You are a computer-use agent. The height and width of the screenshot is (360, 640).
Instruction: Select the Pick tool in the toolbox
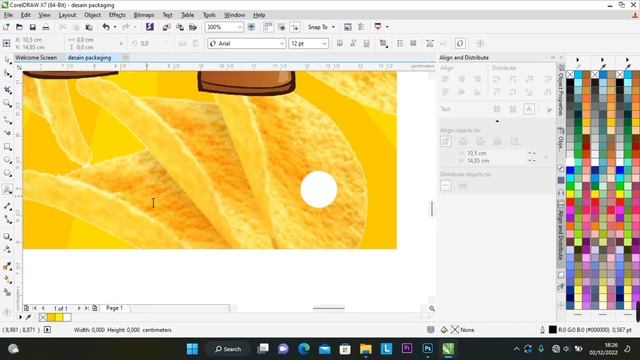pyautogui.click(x=7, y=60)
